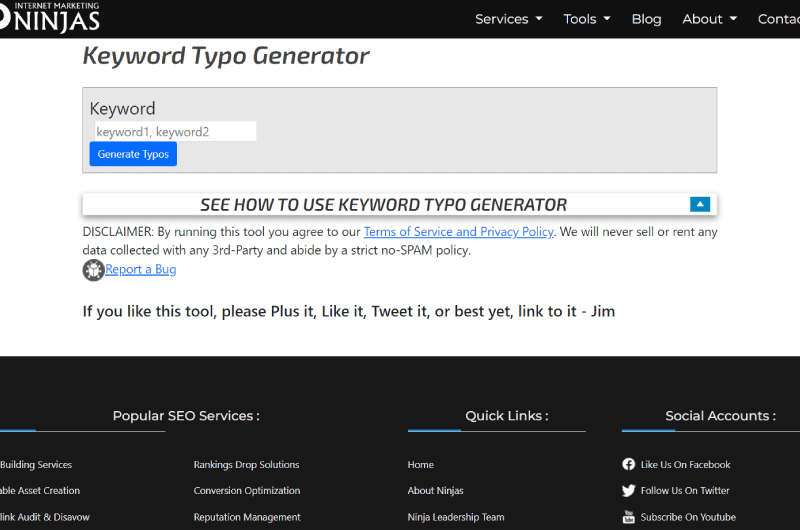Open Subscribe On Youtube link
Screen dimensions: 800x530
688,517
